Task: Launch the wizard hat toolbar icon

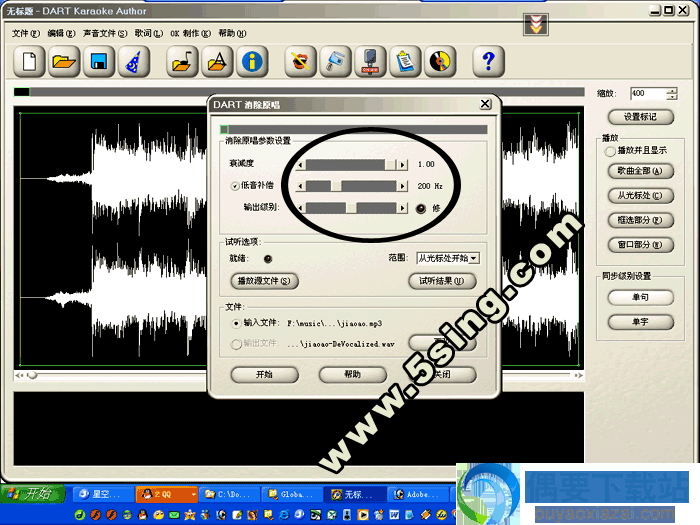Action: point(133,61)
